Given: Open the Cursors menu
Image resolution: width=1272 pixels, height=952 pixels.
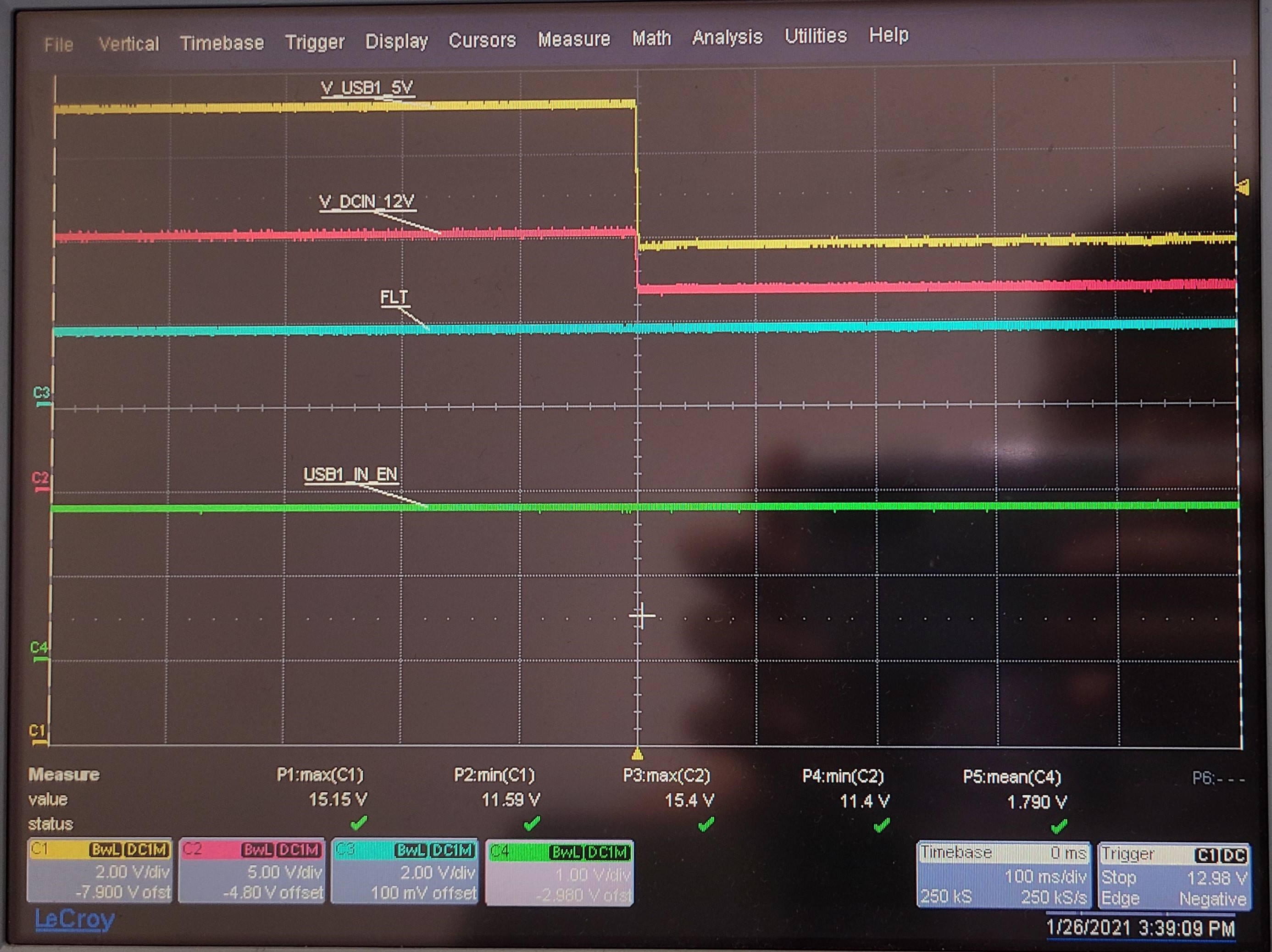Looking at the screenshot, I should point(482,40).
